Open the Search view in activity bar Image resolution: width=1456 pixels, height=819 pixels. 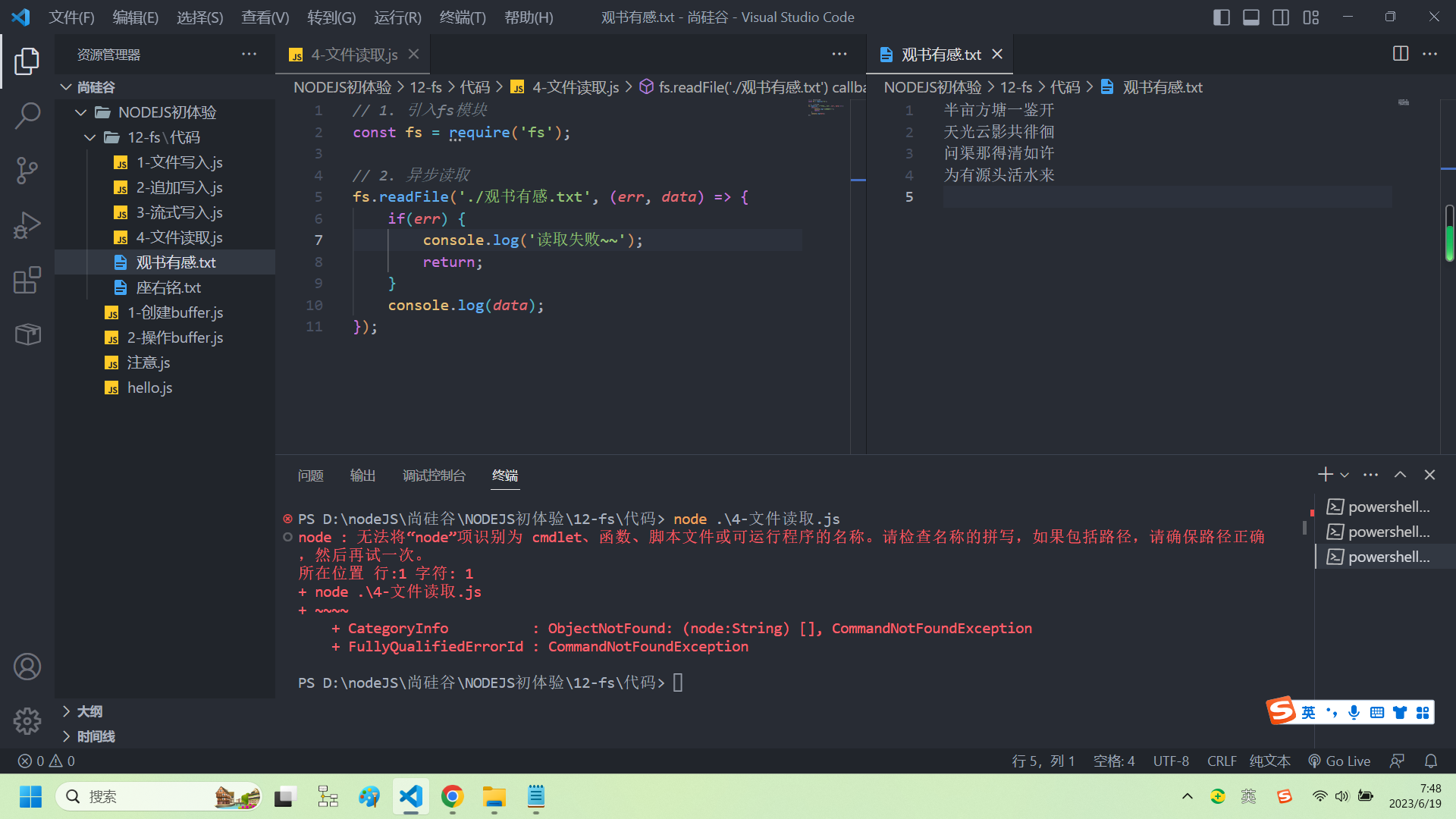click(27, 116)
